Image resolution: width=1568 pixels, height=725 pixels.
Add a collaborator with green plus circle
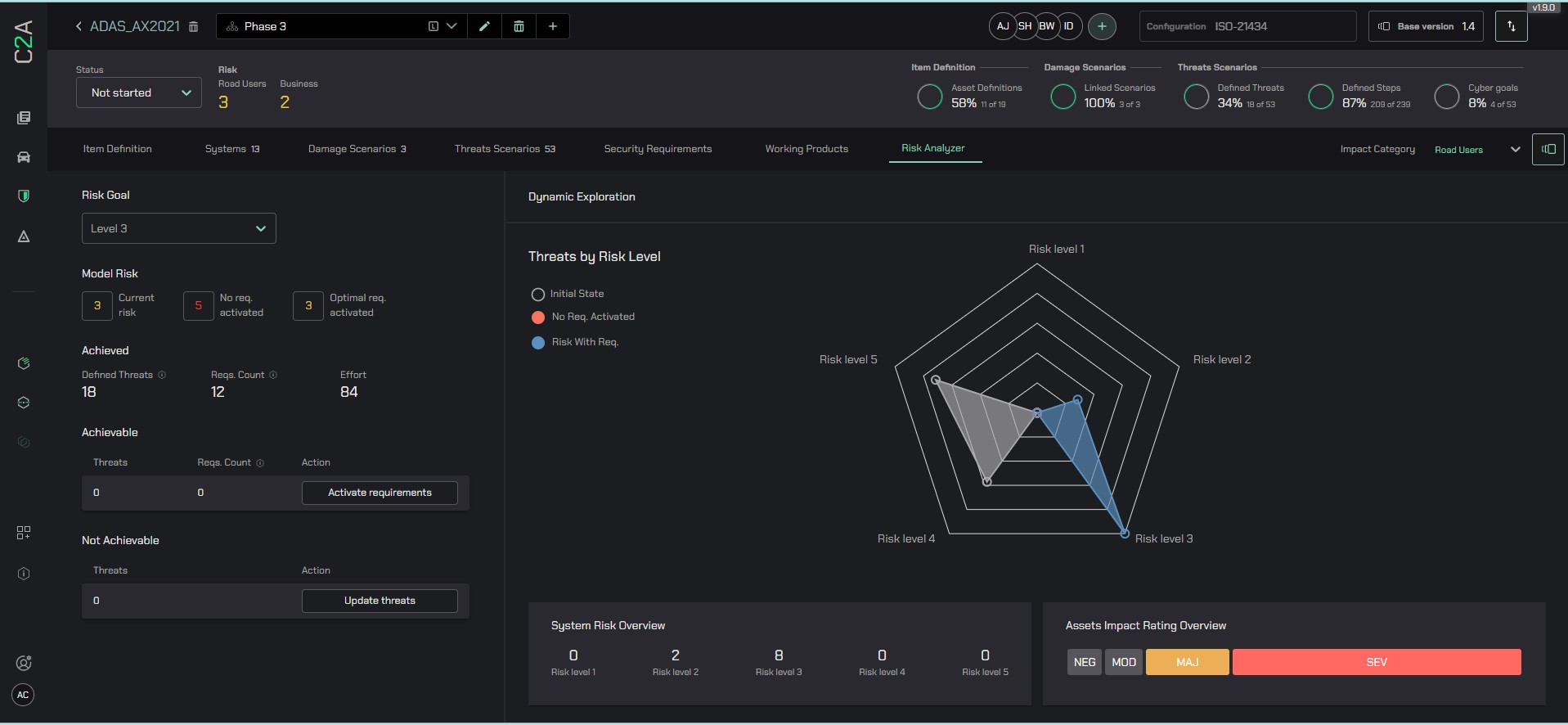click(x=1102, y=26)
